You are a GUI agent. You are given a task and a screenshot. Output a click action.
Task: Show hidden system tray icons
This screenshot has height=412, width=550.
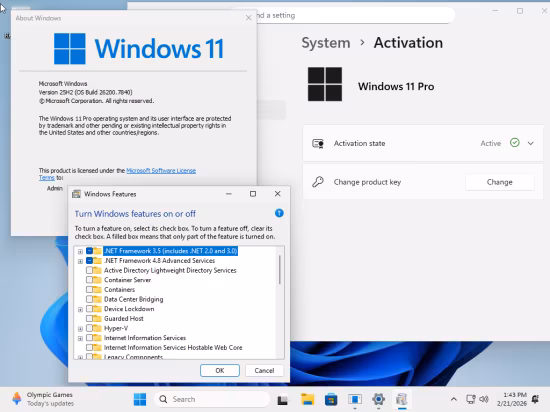(x=454, y=399)
